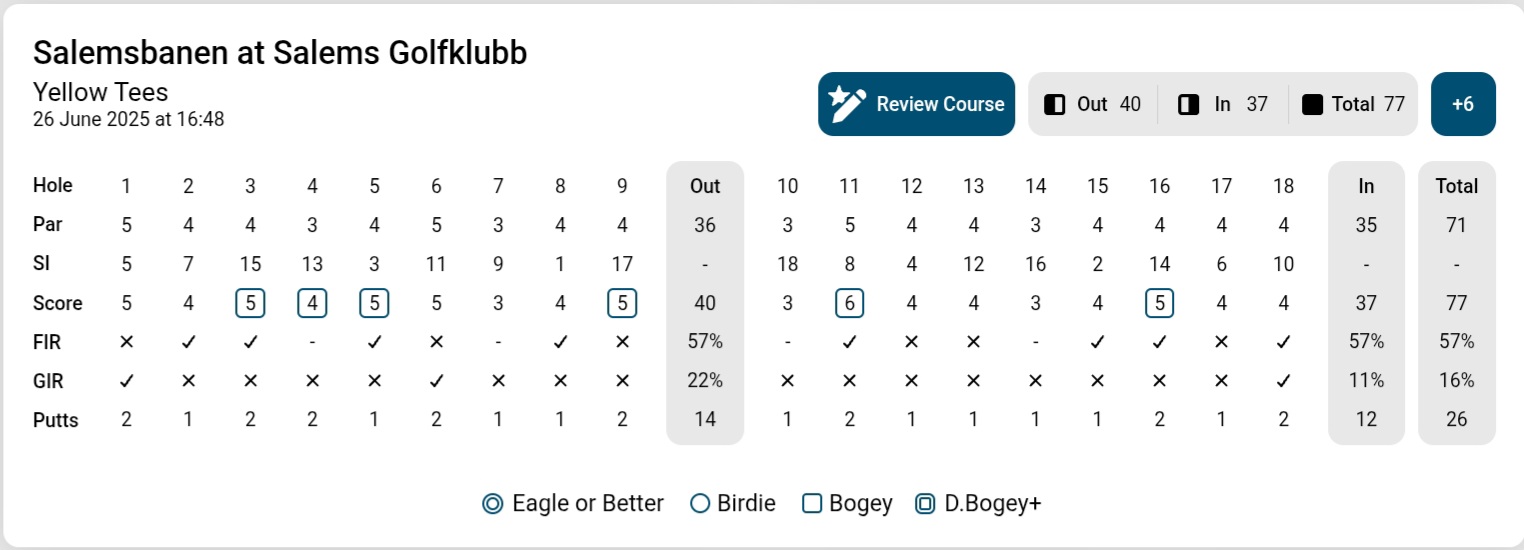Click the Total black square icon
The height and width of the screenshot is (550, 1524).
point(1313,104)
